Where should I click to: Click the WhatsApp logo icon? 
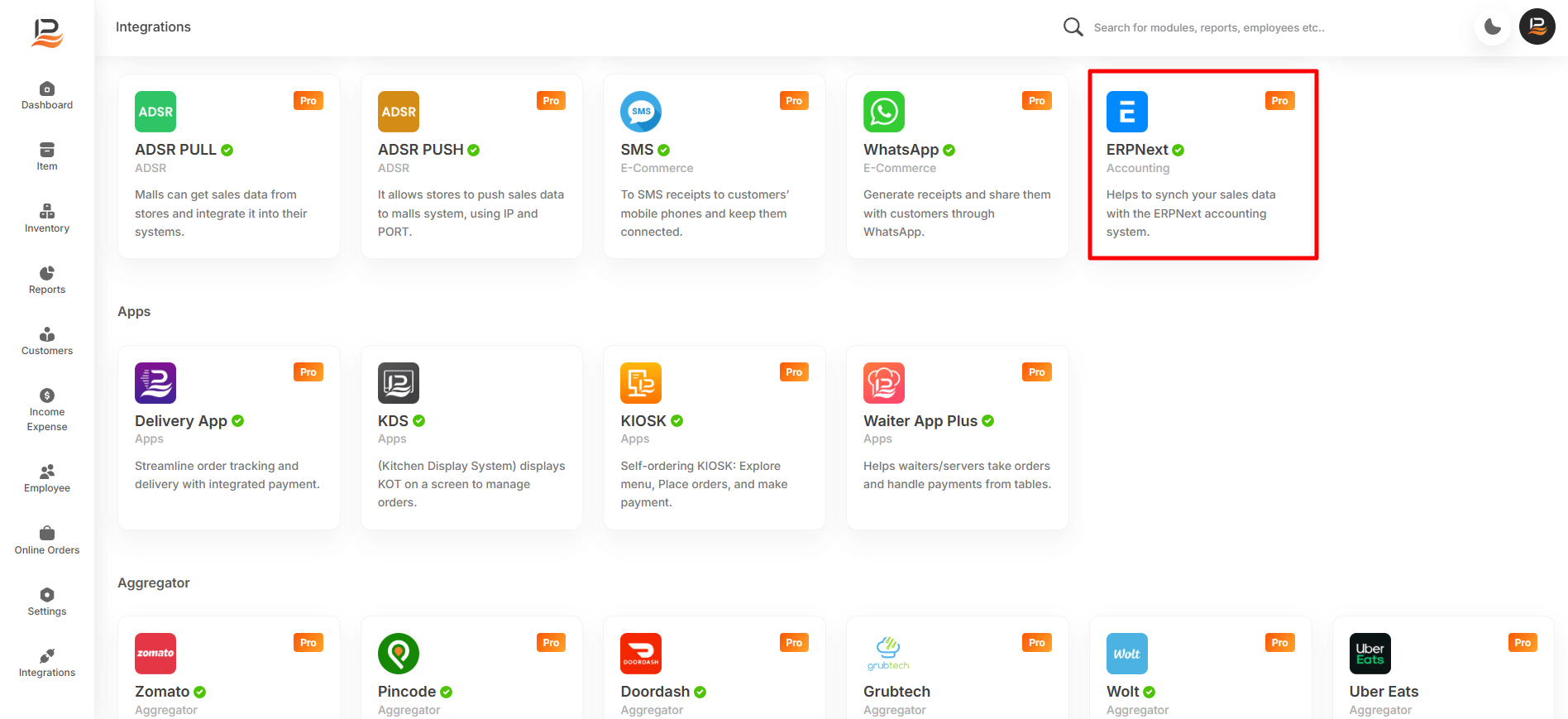(884, 112)
